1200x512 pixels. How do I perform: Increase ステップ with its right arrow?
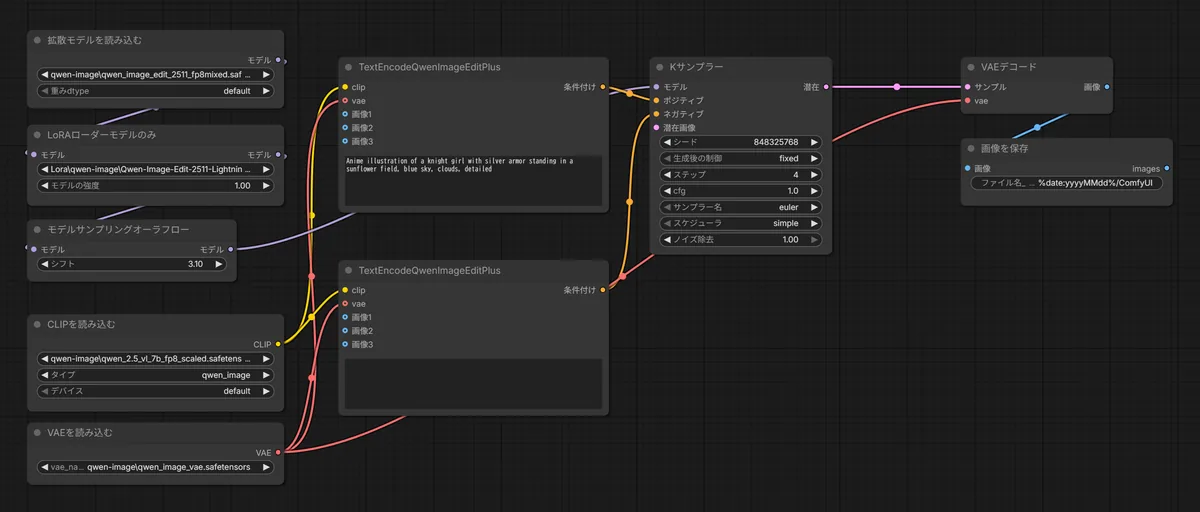[x=814, y=174]
